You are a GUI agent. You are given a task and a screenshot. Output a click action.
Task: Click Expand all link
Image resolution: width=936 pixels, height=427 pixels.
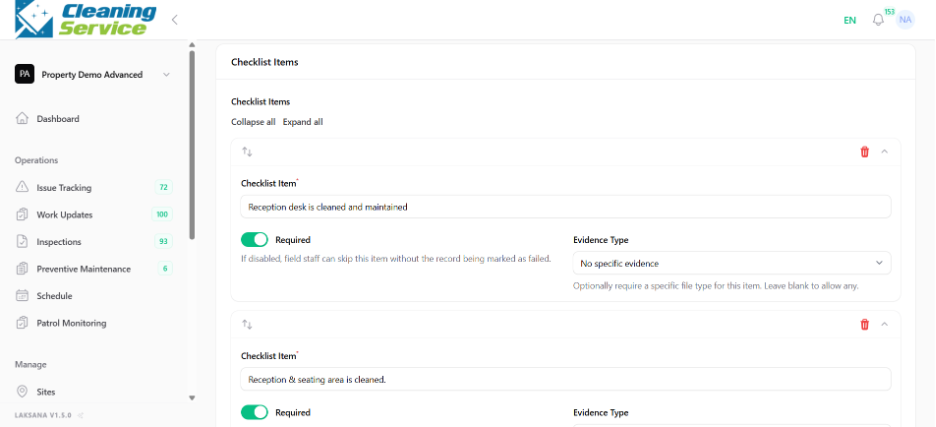[x=303, y=122]
